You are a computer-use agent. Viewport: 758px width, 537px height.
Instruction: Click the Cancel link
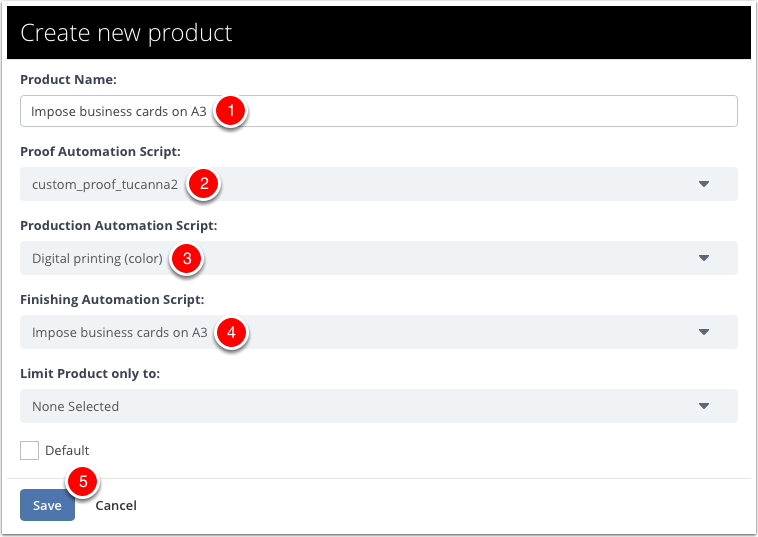(x=116, y=506)
